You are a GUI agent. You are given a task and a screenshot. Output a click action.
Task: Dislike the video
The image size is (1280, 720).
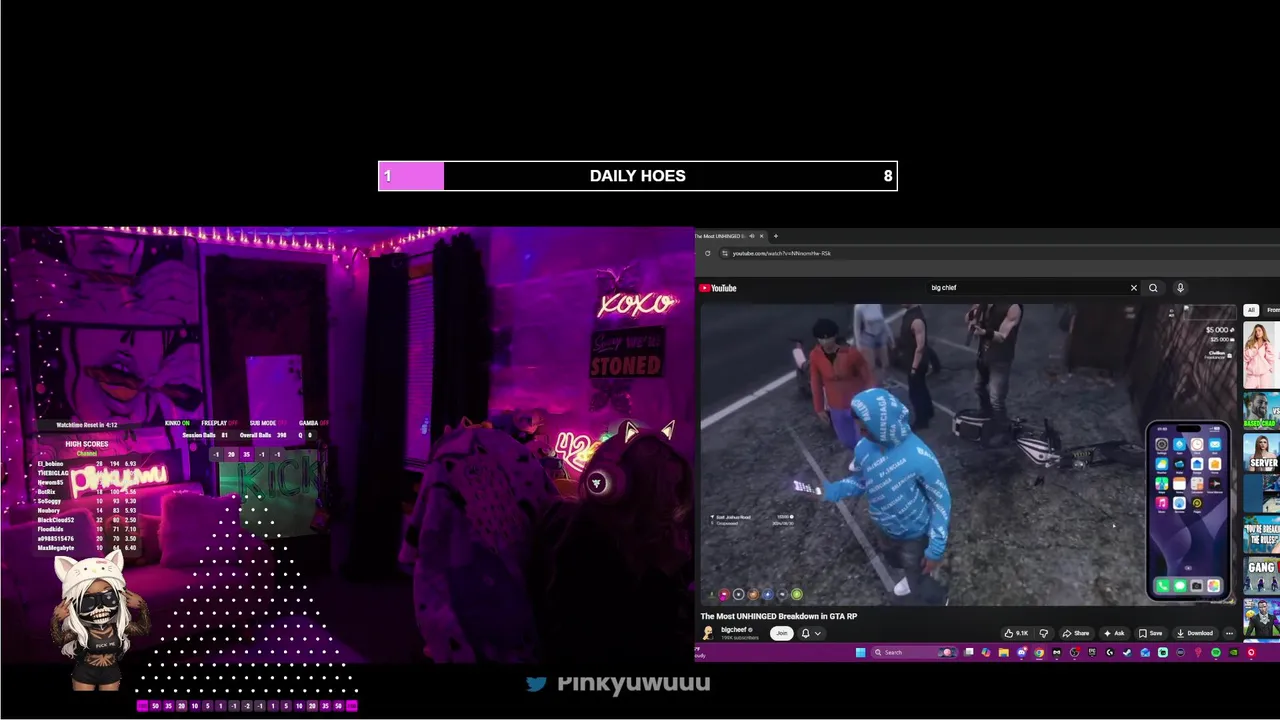(1044, 633)
